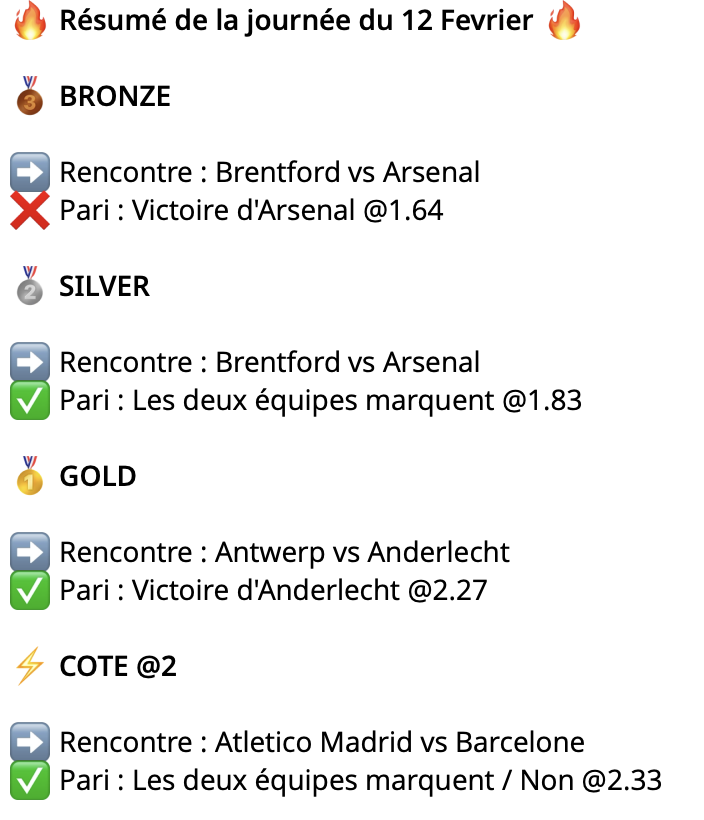704x820 pixels.
Task: Click the "COTE @2" heading text
Action: 118,666
